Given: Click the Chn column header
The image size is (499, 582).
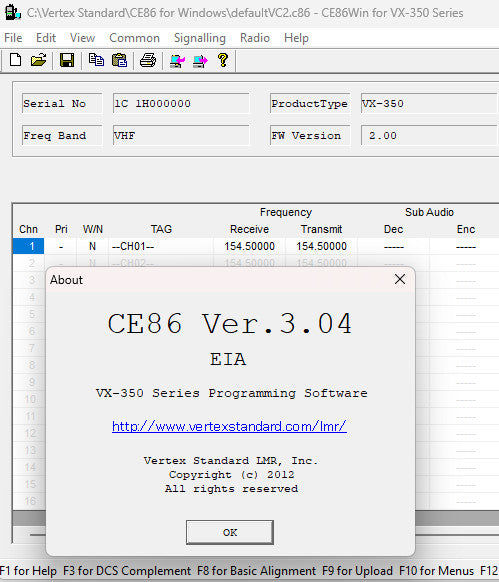Looking at the screenshot, I should [x=29, y=229].
